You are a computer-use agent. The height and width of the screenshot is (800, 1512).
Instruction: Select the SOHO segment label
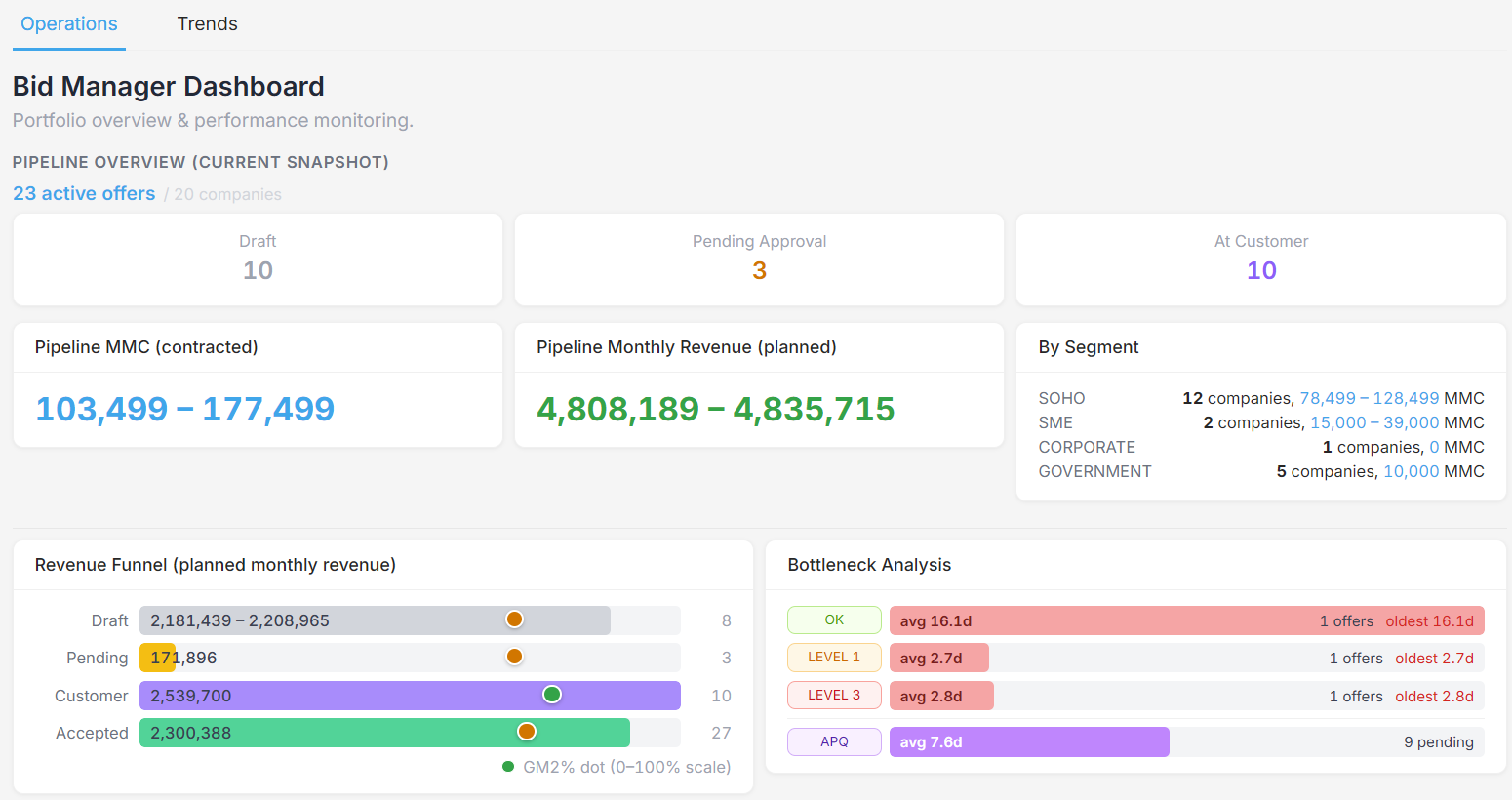pyautogui.click(x=1061, y=398)
